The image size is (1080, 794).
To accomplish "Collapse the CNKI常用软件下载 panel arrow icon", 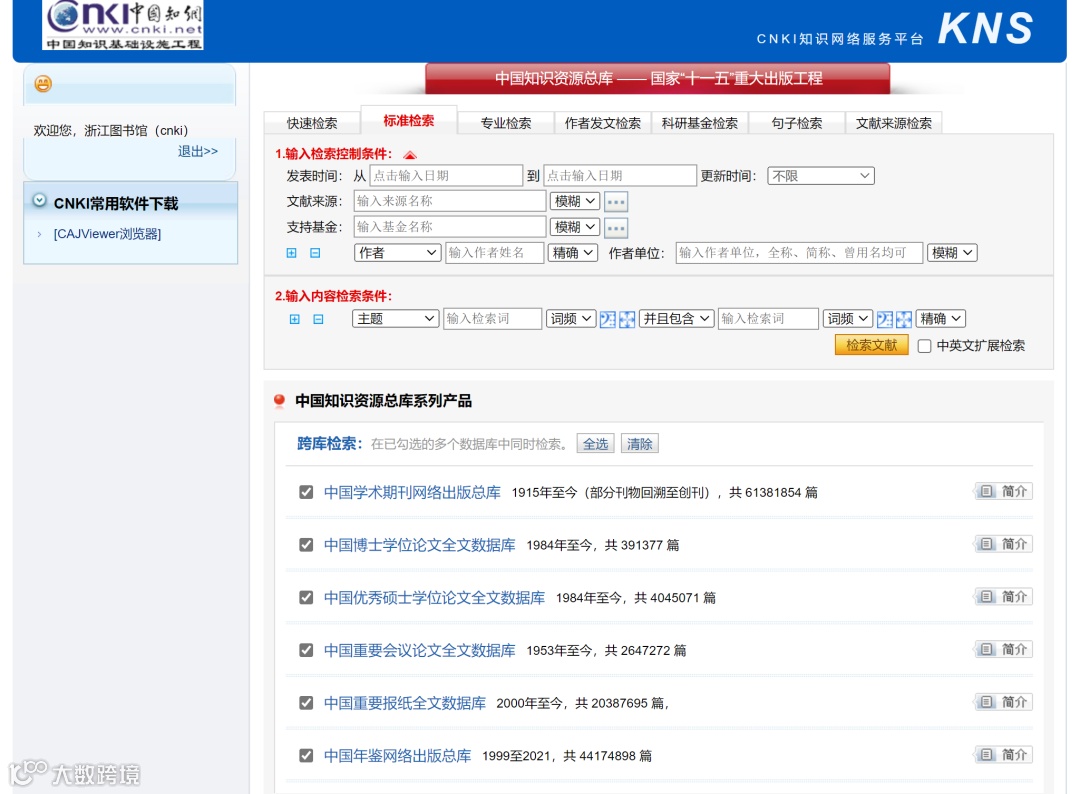I will (40, 200).
